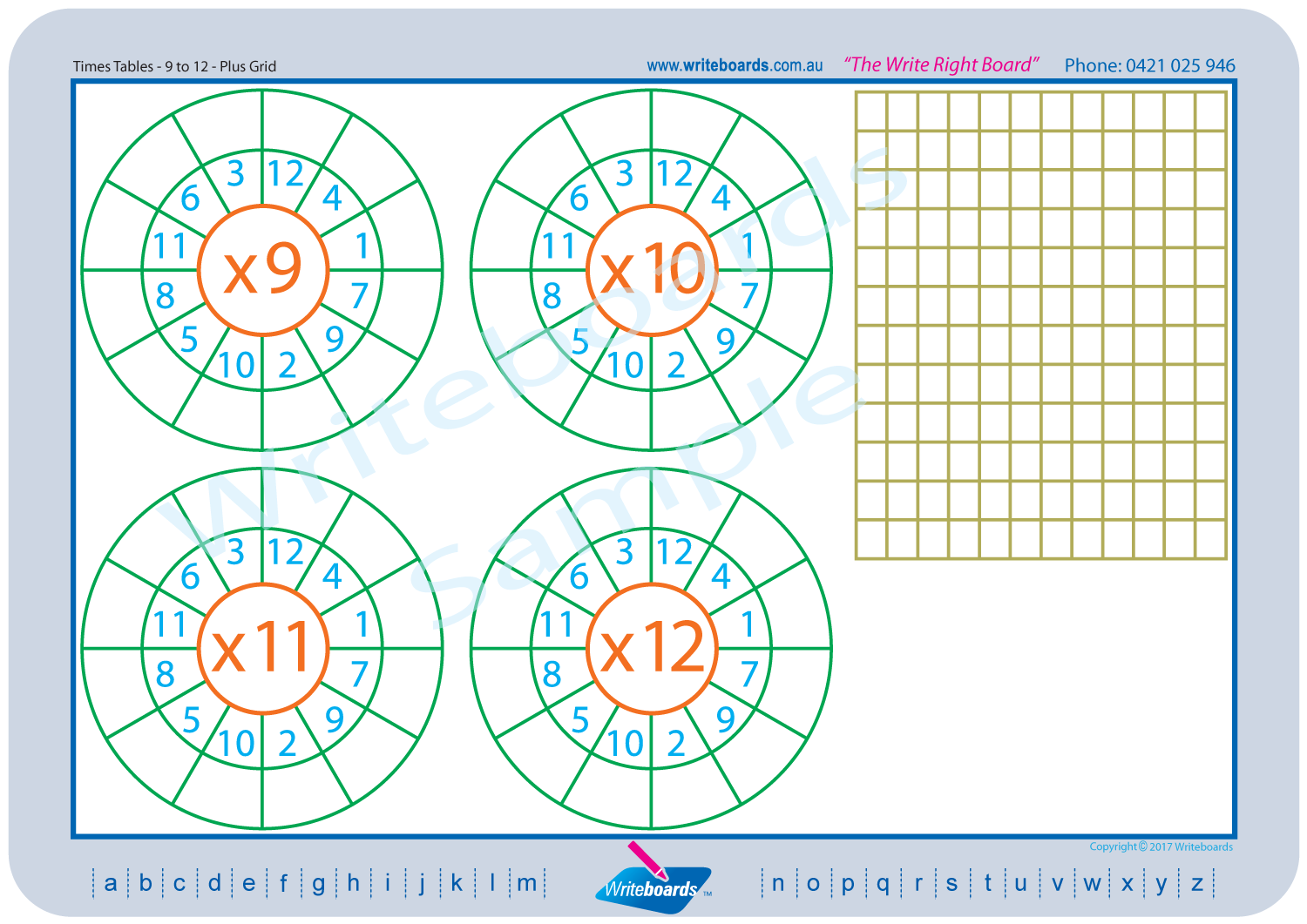The height and width of the screenshot is (924, 1307).
Task: Select the title "Times Tables - 9 to 12 - Plus Grid"
Action: point(174,66)
